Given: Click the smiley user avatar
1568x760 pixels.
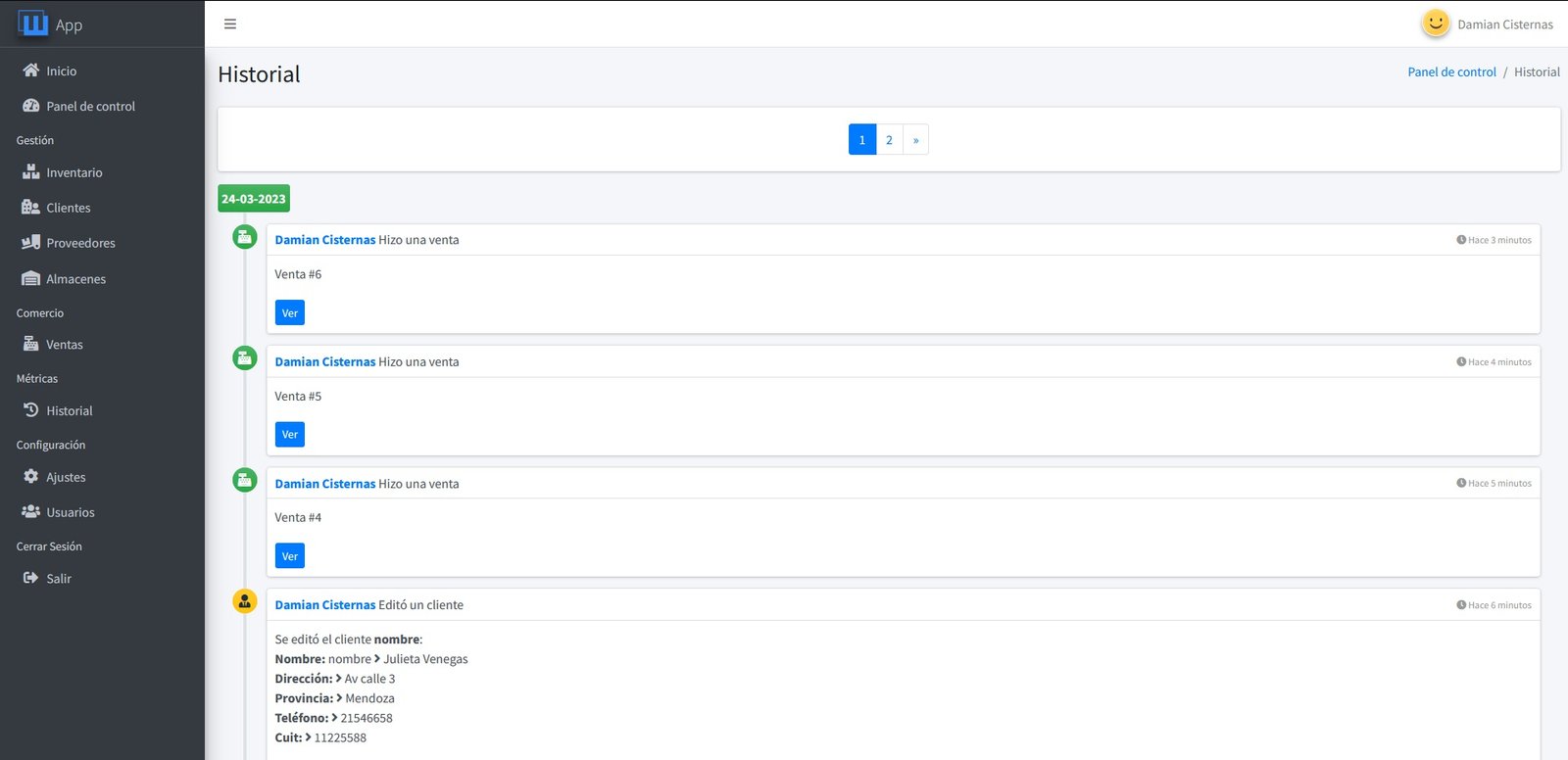Looking at the screenshot, I should 1436,24.
